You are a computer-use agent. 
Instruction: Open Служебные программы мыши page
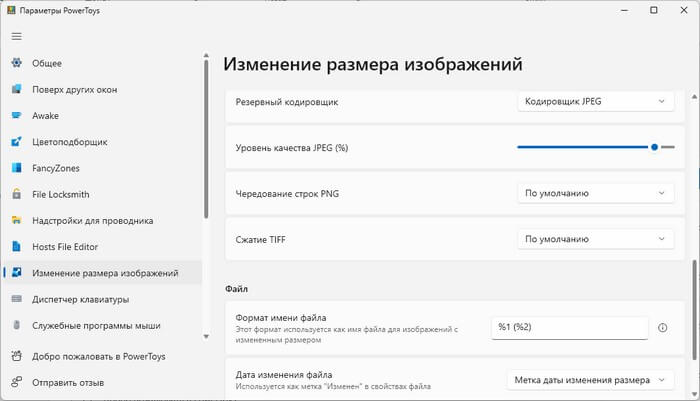(x=103, y=326)
